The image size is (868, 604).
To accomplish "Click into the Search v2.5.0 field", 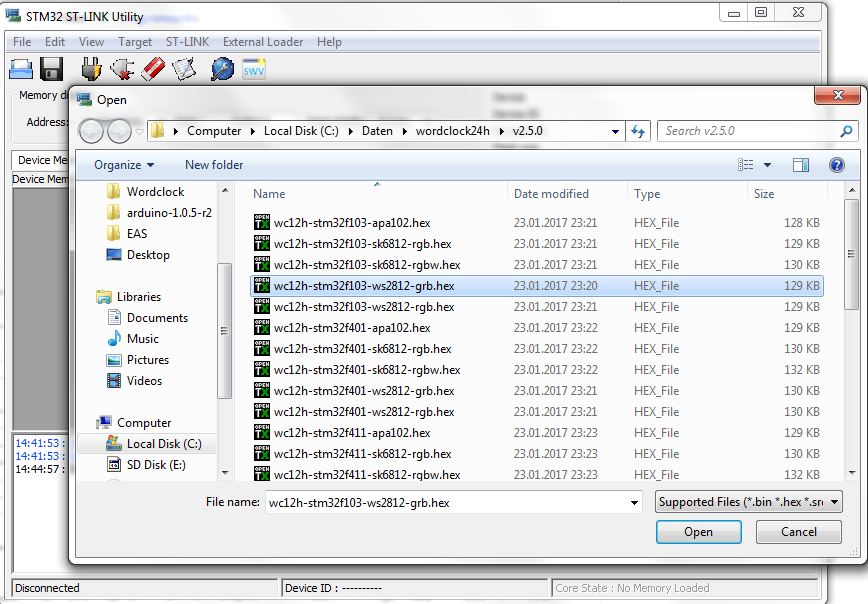I will 750,131.
